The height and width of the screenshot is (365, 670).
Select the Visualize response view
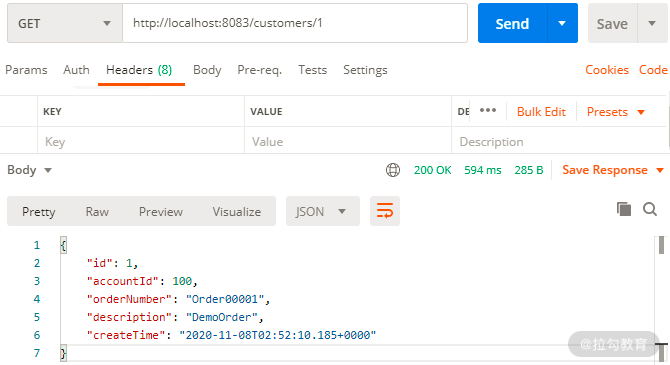tap(237, 212)
